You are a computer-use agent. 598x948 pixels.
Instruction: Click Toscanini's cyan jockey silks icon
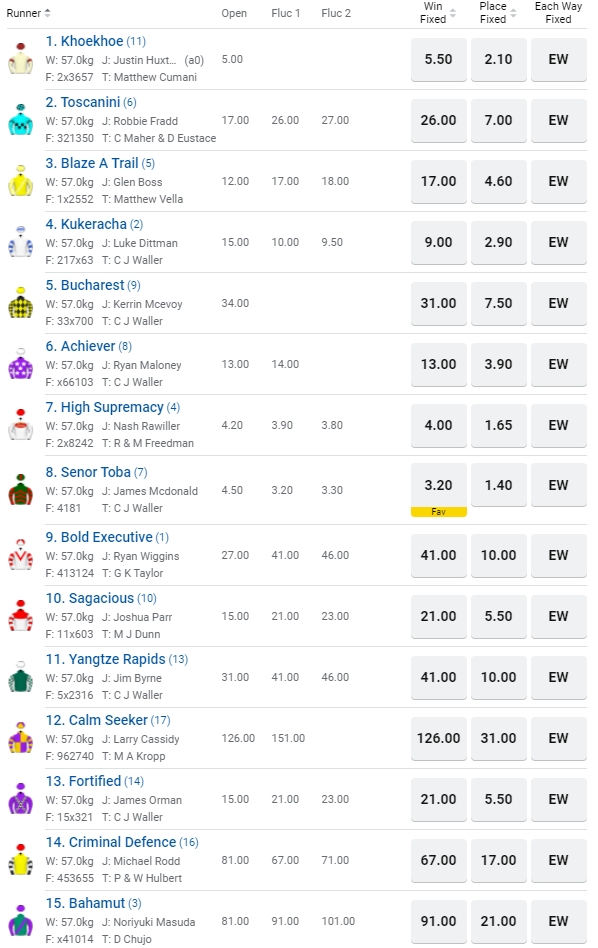pyautogui.click(x=21, y=120)
